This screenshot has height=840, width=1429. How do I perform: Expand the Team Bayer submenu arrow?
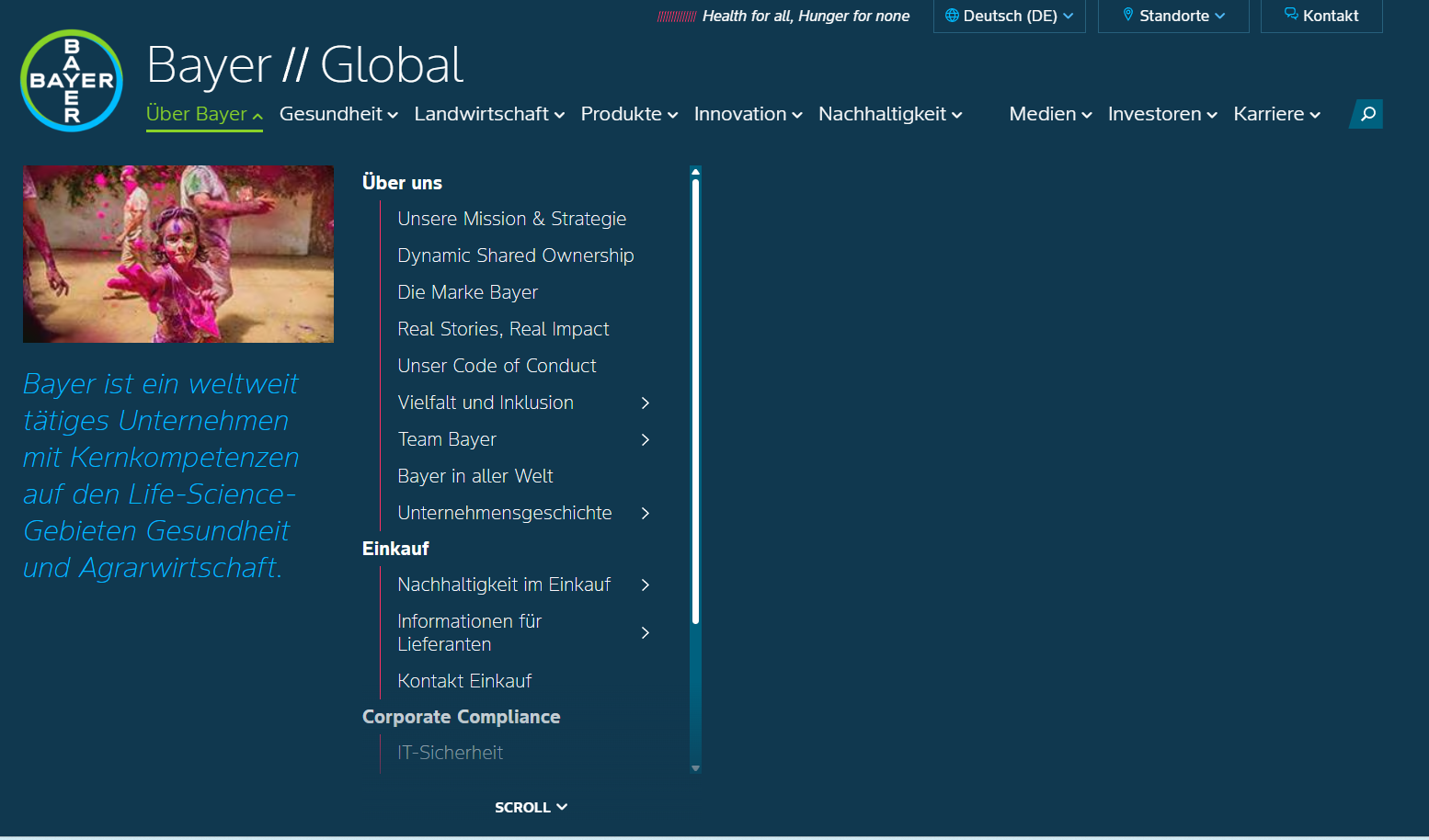coord(646,439)
